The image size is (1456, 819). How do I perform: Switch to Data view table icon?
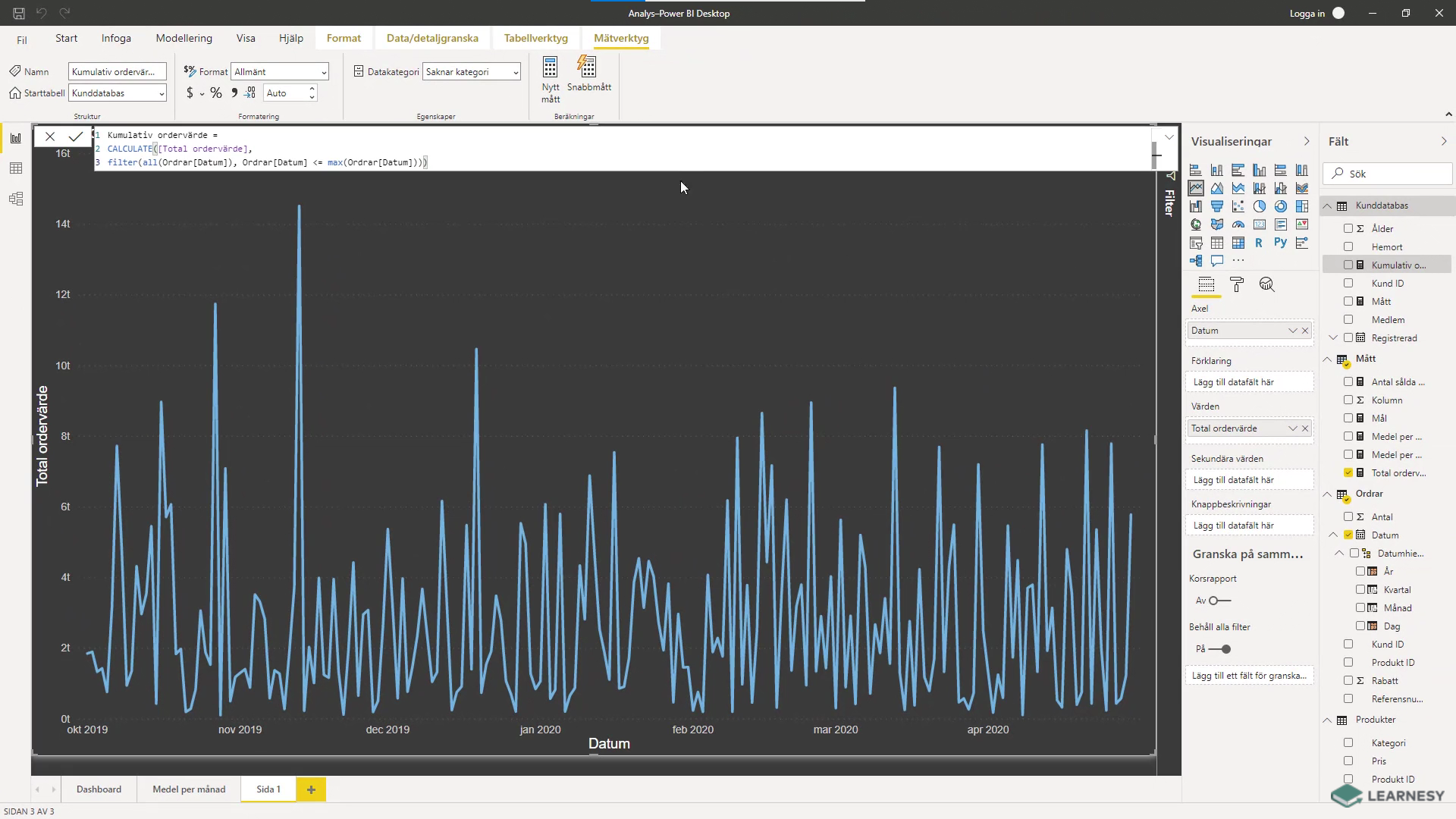pos(16,168)
